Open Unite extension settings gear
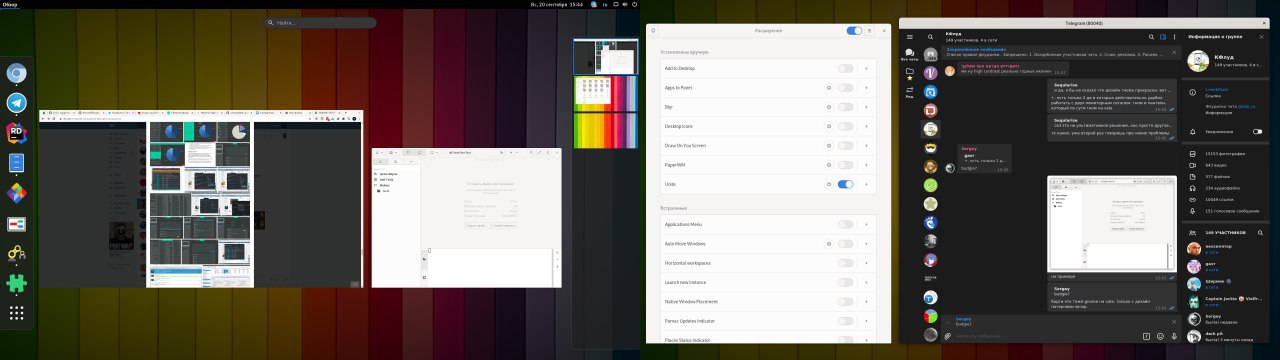The height and width of the screenshot is (360, 1280). click(x=829, y=184)
